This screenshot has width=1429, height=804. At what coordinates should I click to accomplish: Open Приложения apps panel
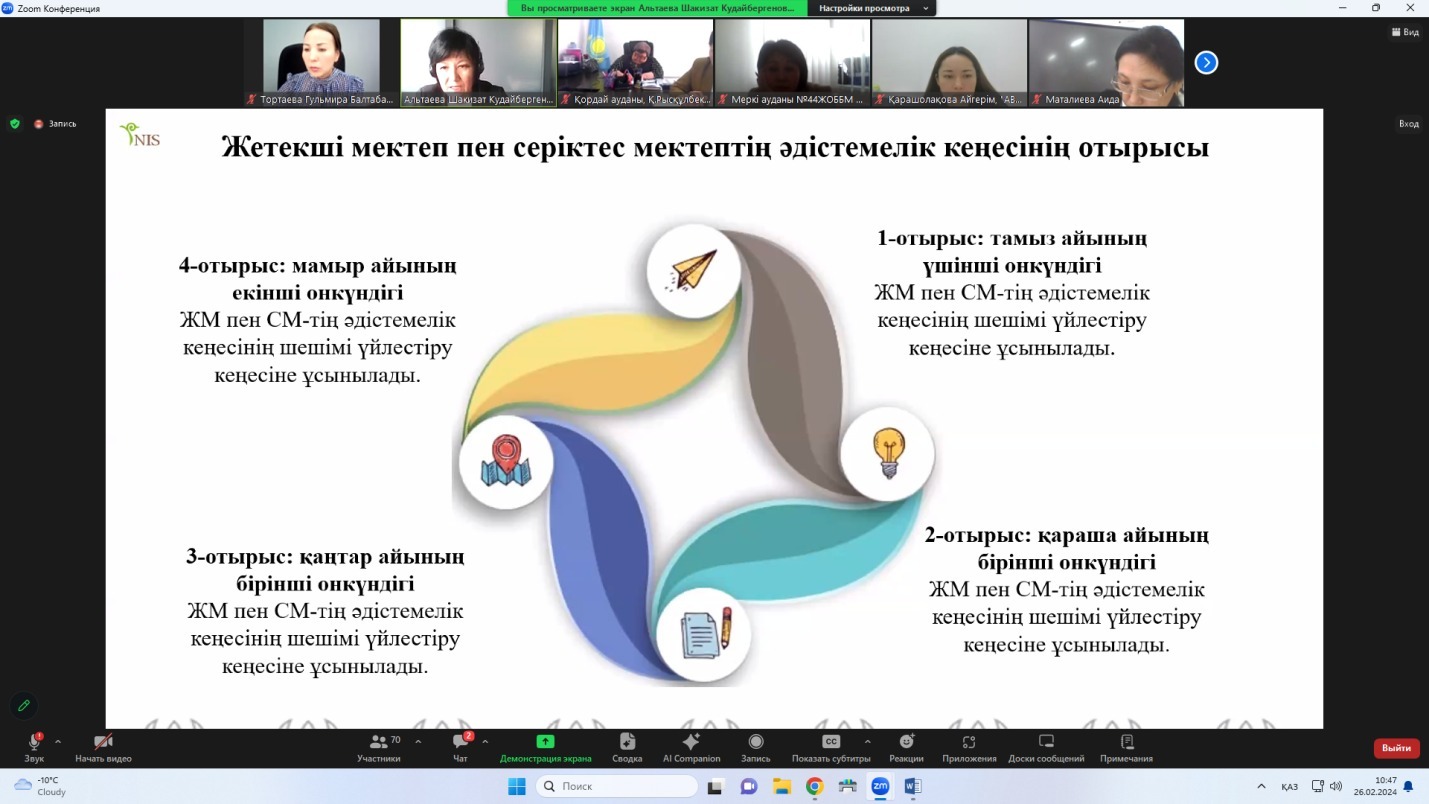[x=969, y=747]
